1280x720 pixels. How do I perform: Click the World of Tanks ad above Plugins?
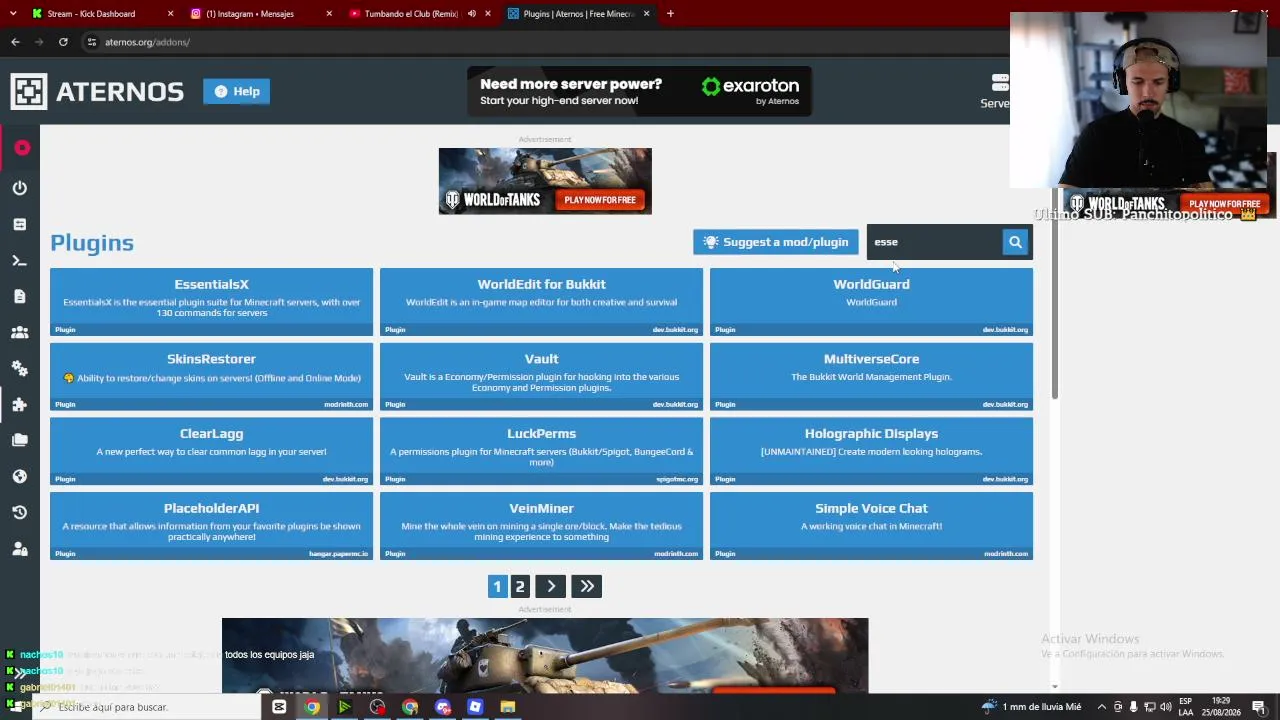coord(545,181)
